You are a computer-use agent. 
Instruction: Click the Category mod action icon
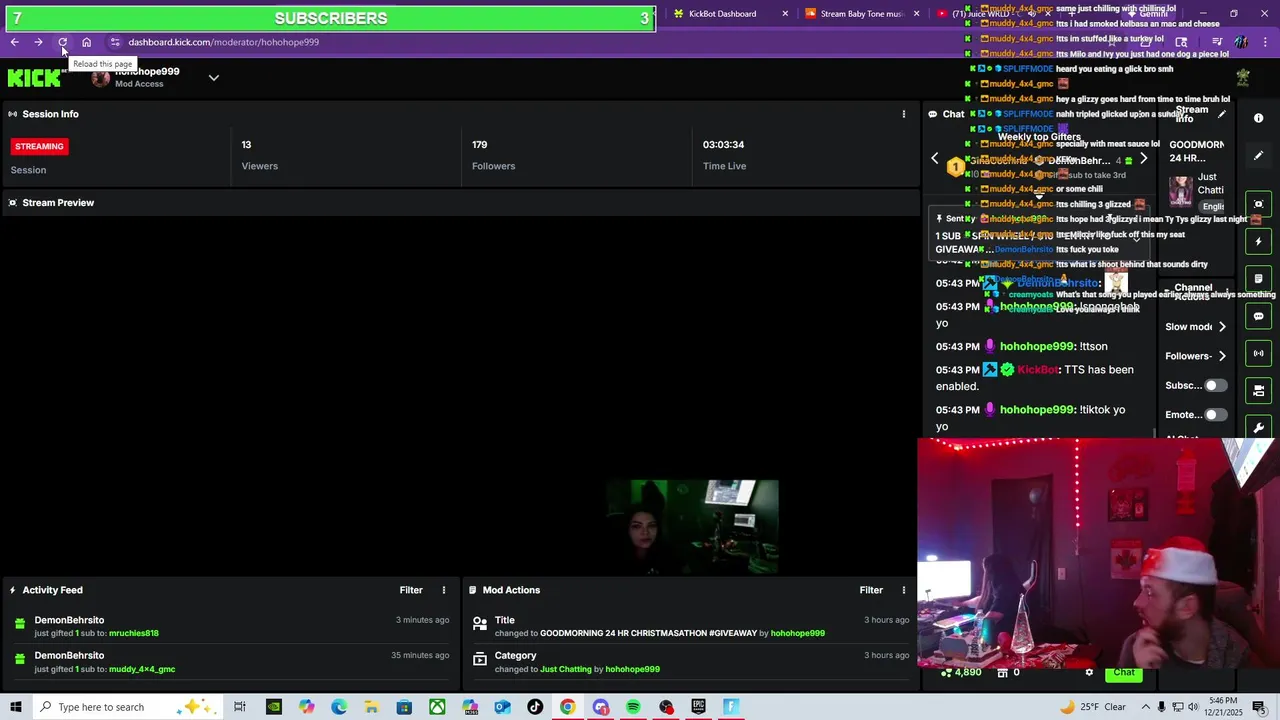coord(480,661)
